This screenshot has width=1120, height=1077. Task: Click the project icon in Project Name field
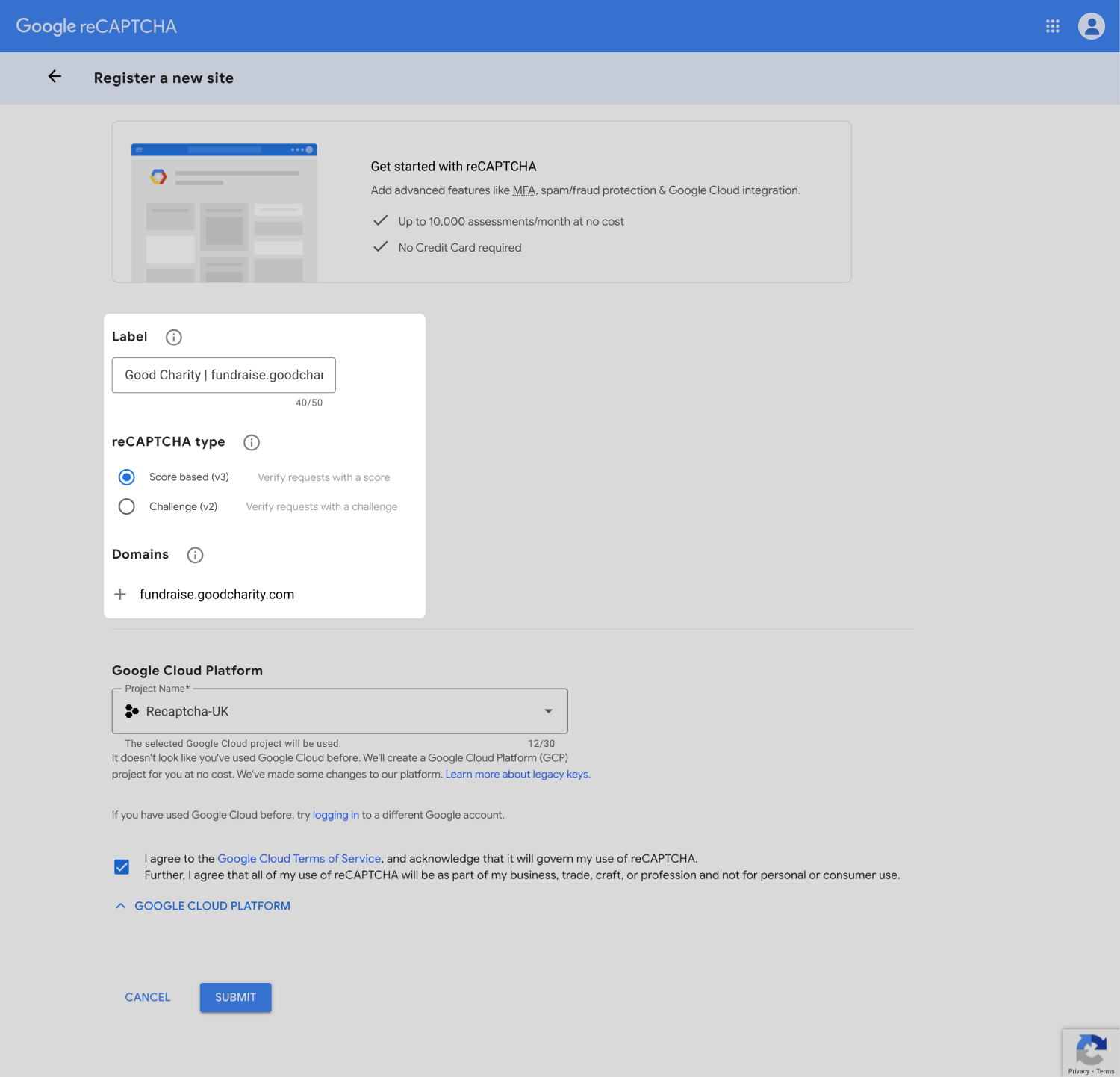click(132, 711)
